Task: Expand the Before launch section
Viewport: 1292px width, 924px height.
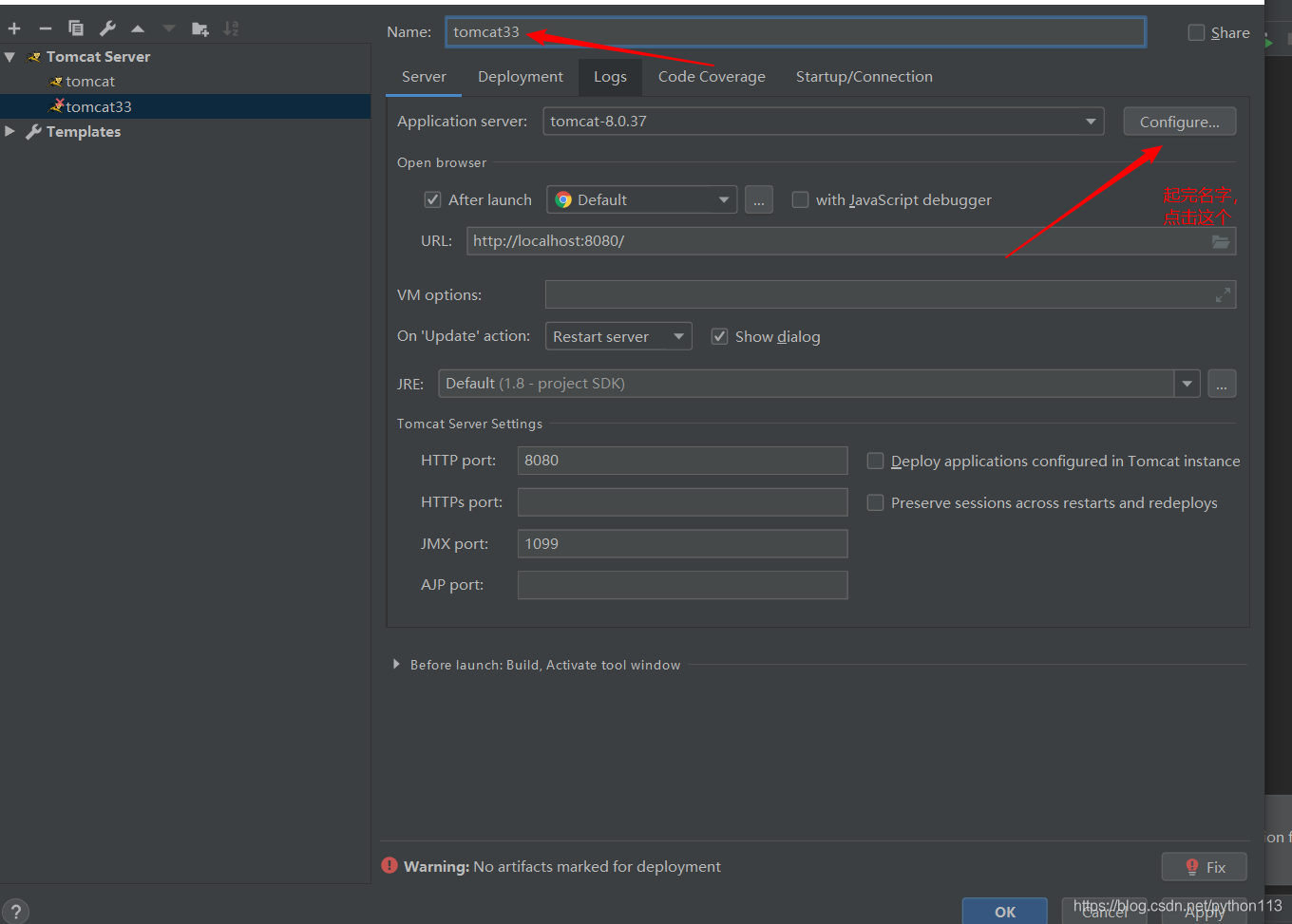Action: 396,665
